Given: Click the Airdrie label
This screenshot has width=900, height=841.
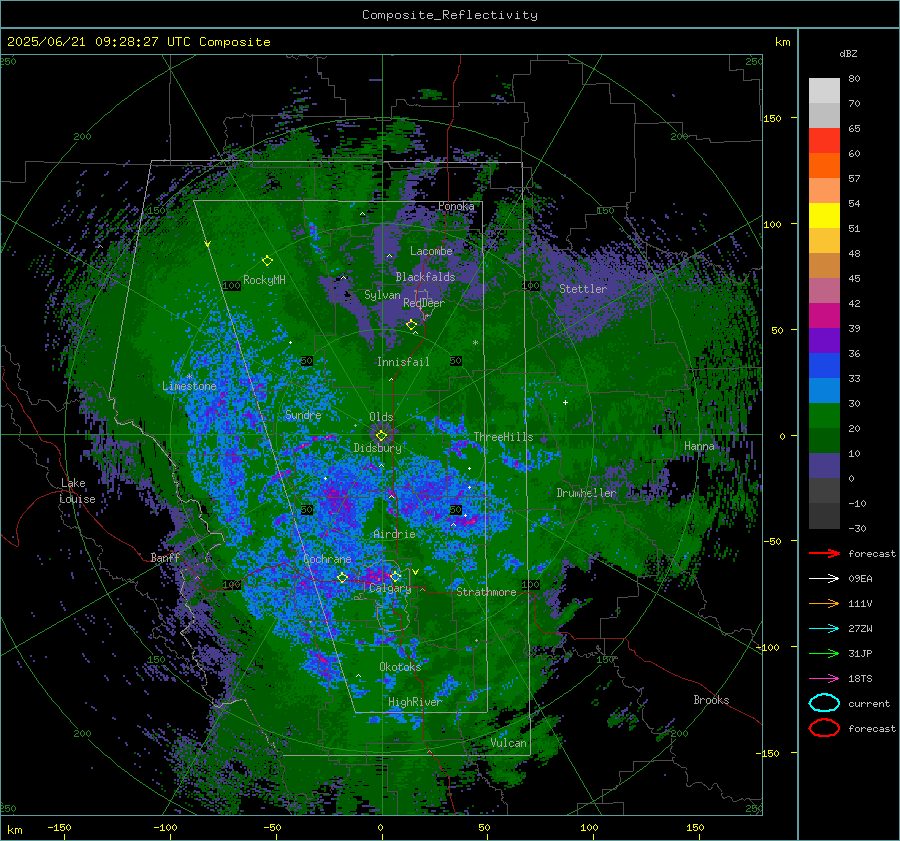Looking at the screenshot, I should click(394, 534).
